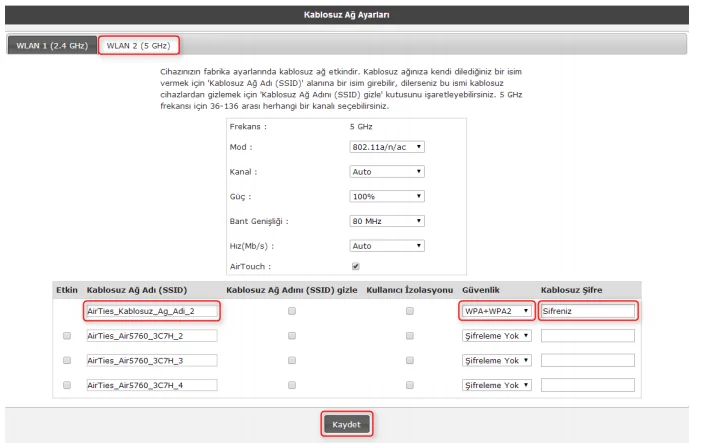Check user isolation for AirTies_Kablosuz_Ag_Adi_2

click(x=409, y=312)
